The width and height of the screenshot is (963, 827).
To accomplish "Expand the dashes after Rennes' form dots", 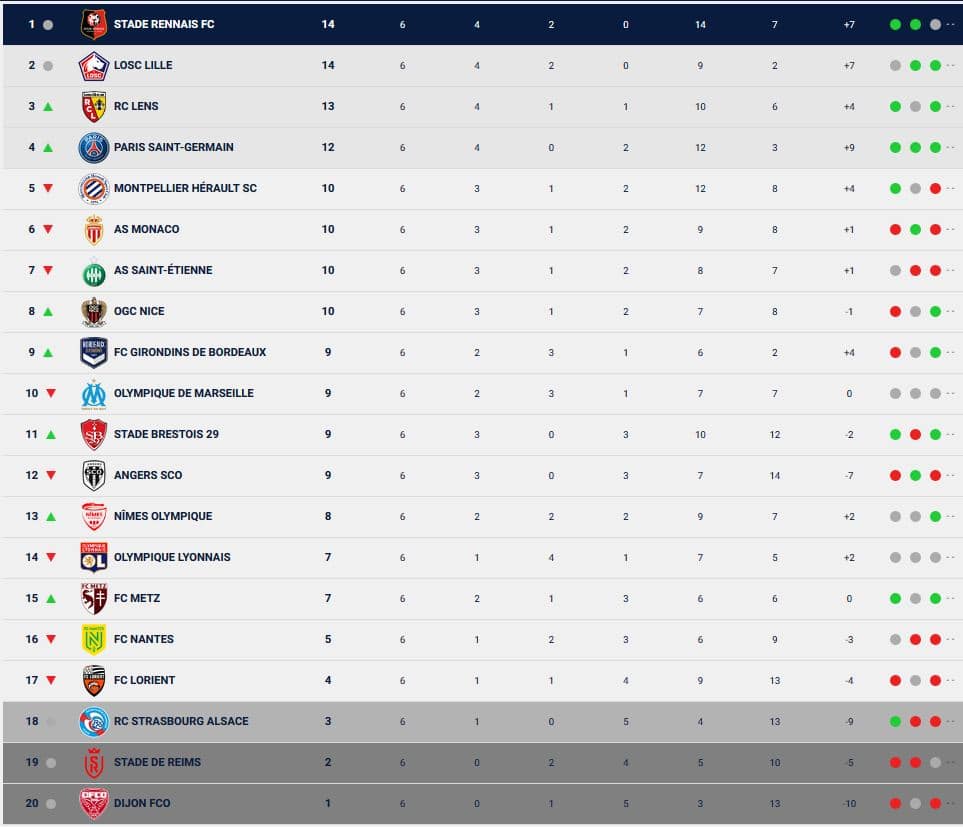I will [951, 25].
